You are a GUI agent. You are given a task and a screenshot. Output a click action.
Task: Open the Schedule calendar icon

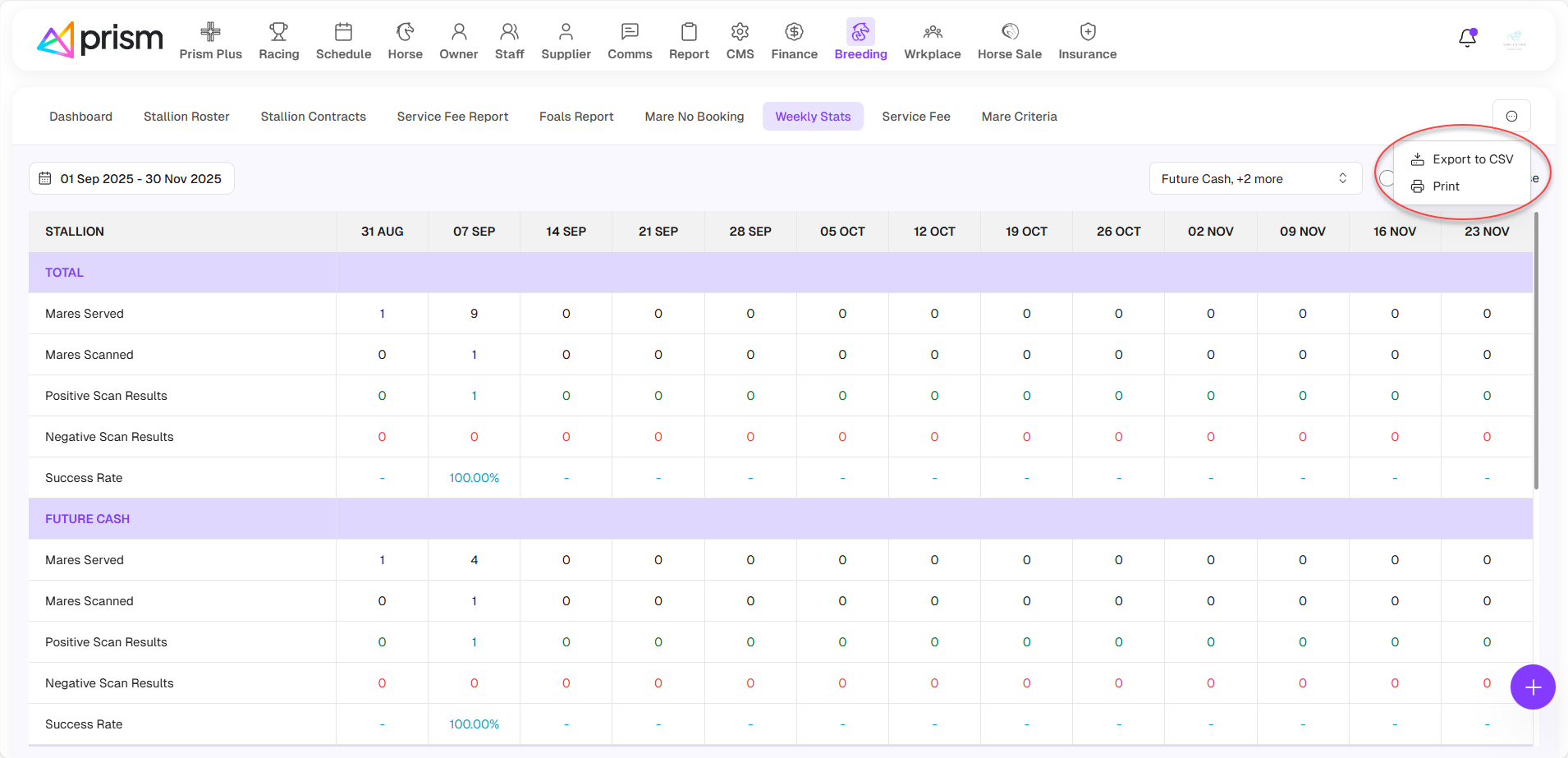[343, 32]
